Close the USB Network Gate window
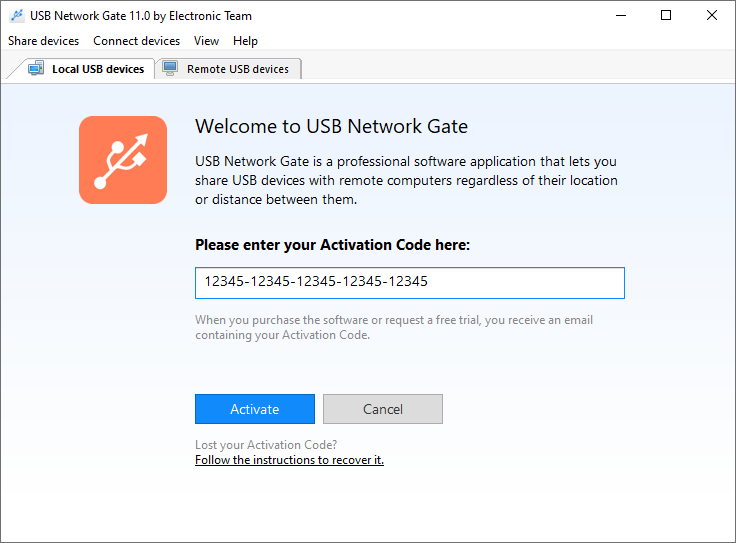The width and height of the screenshot is (736, 543). (711, 16)
